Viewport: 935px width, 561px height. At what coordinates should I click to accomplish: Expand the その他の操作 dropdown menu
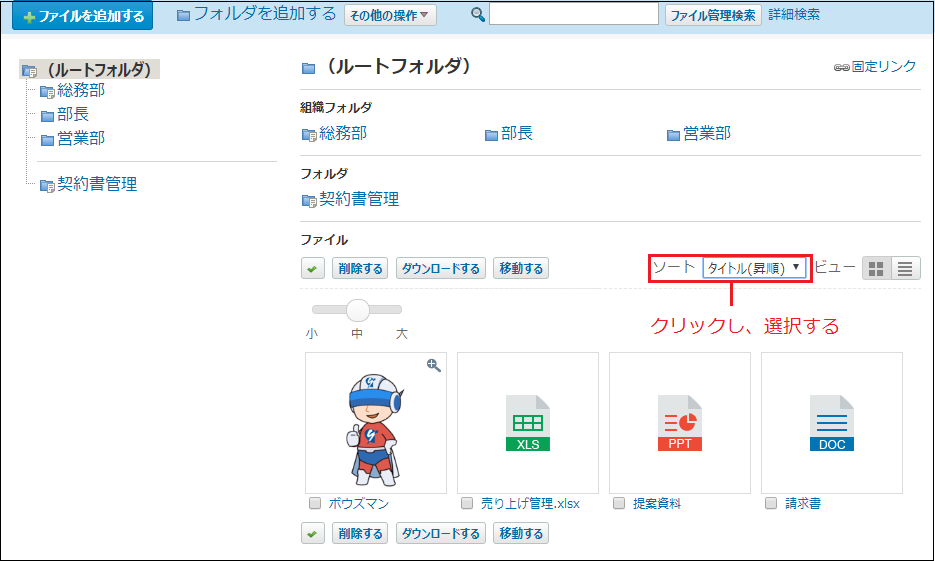point(390,15)
